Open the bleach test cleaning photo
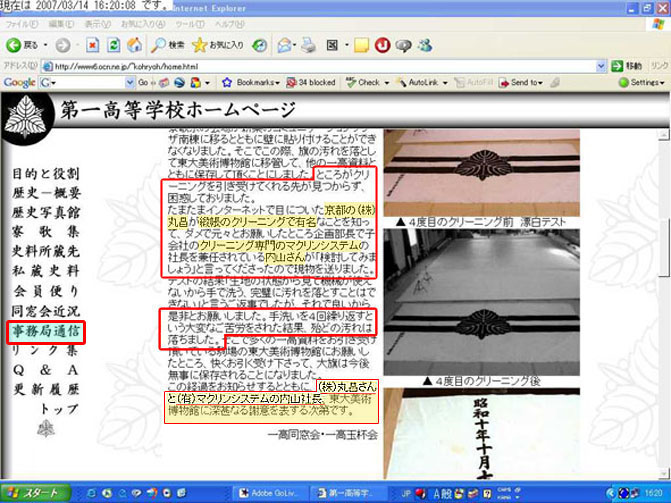Image resolution: width=671 pixels, height=503 pixels. pos(481,173)
